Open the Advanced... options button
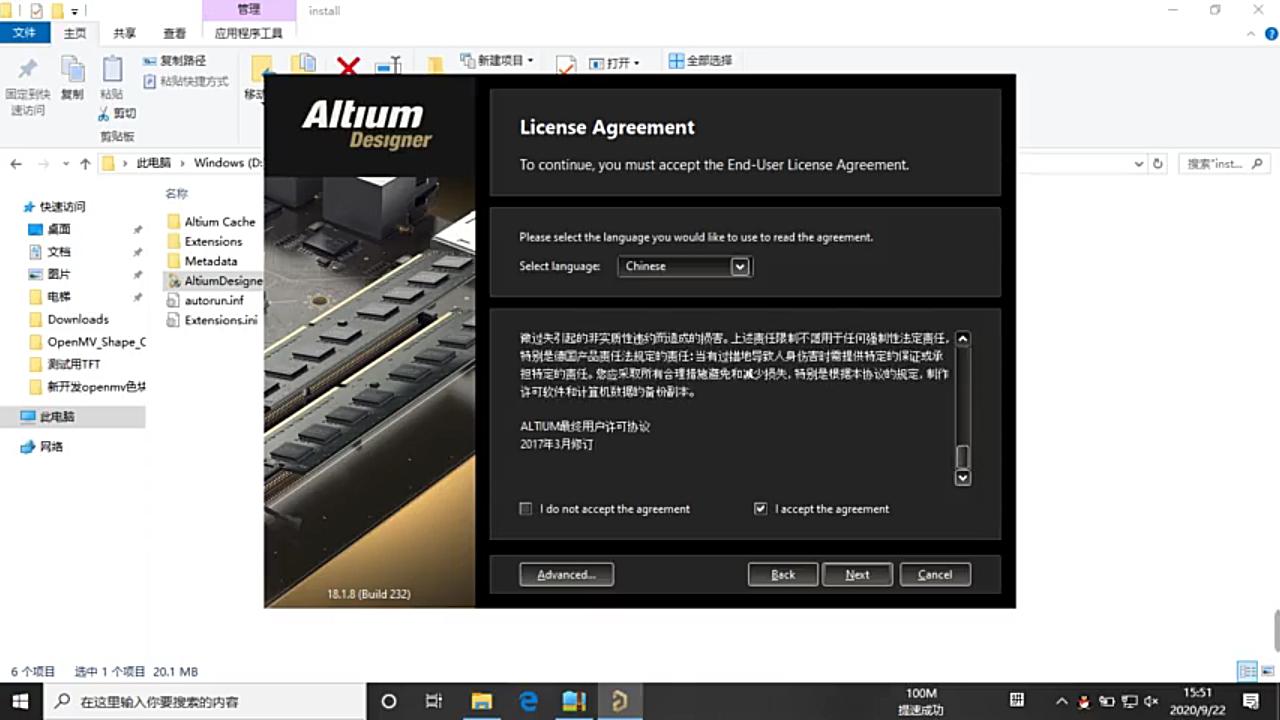Viewport: 1280px width, 720px height. click(566, 575)
